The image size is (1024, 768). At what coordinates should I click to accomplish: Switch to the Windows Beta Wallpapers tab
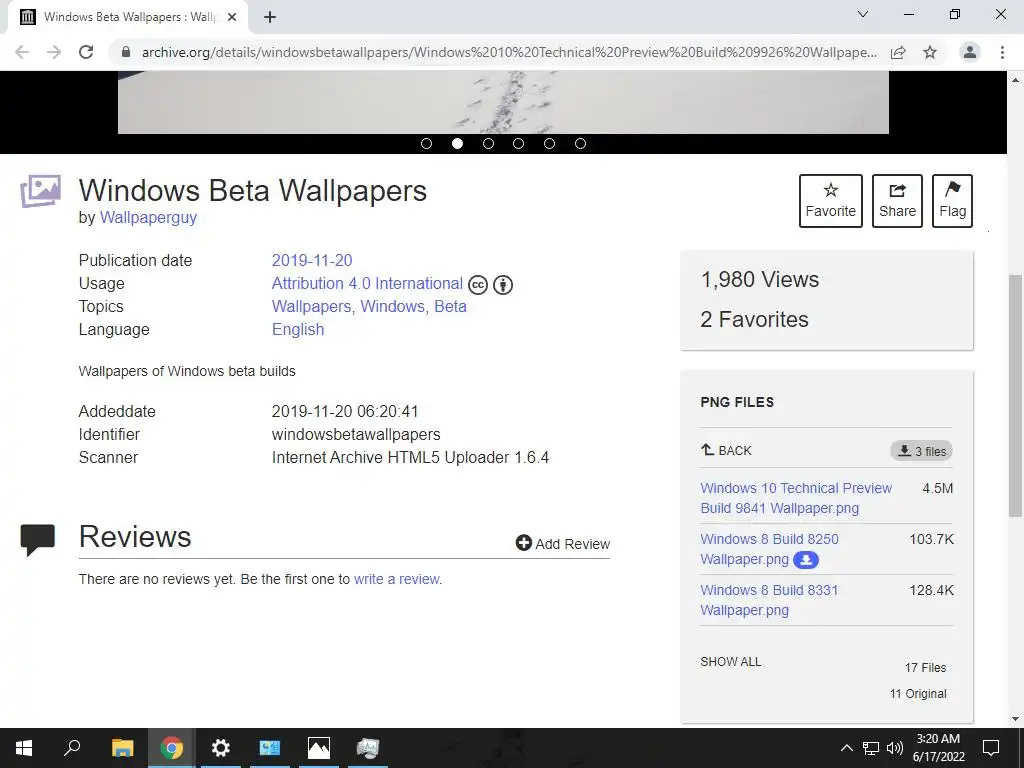tap(127, 17)
